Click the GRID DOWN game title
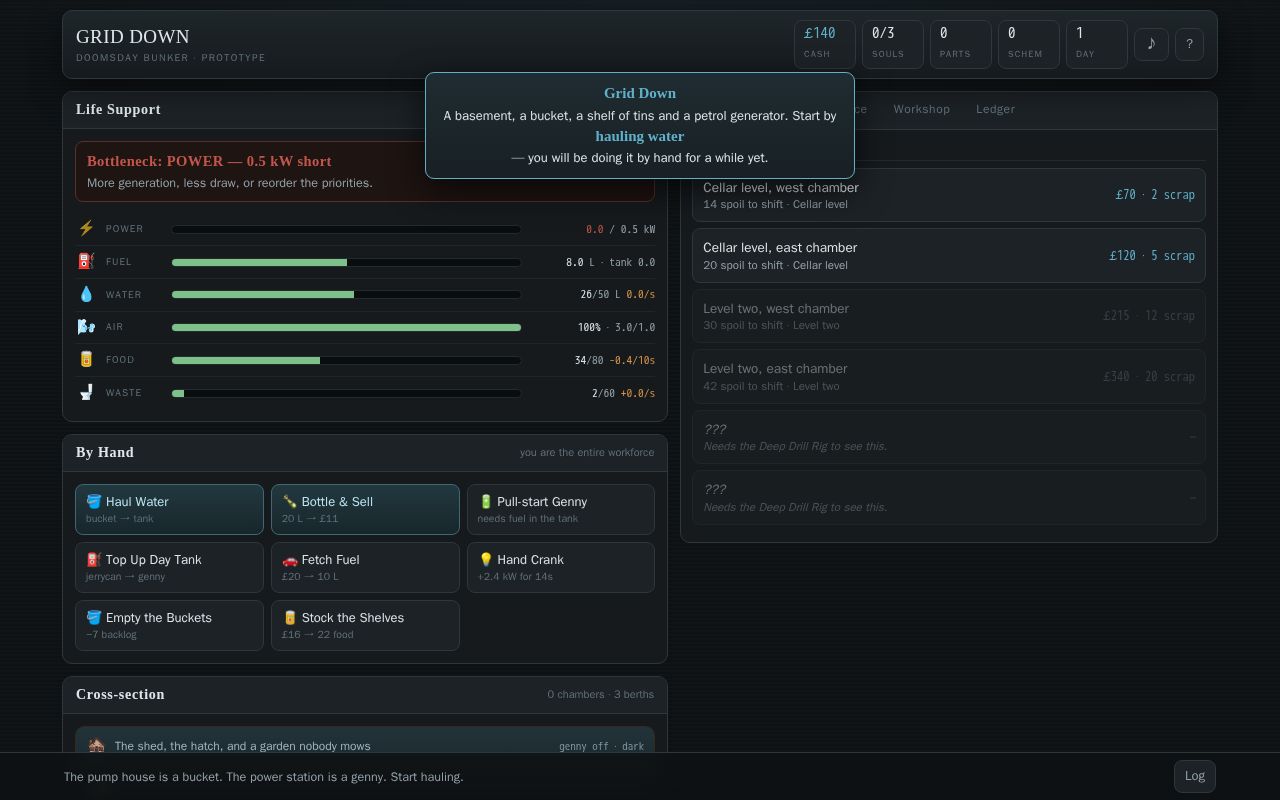 (x=133, y=36)
